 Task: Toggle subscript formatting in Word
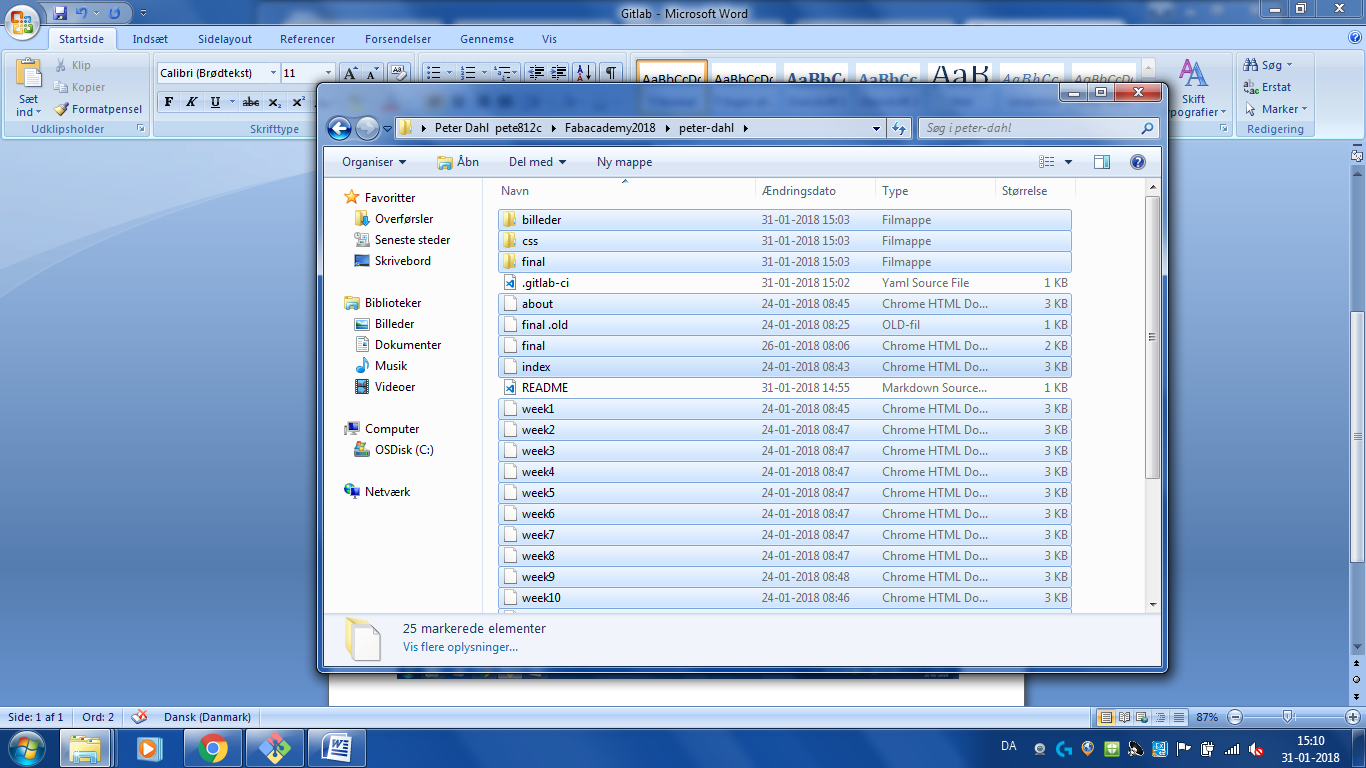(275, 102)
